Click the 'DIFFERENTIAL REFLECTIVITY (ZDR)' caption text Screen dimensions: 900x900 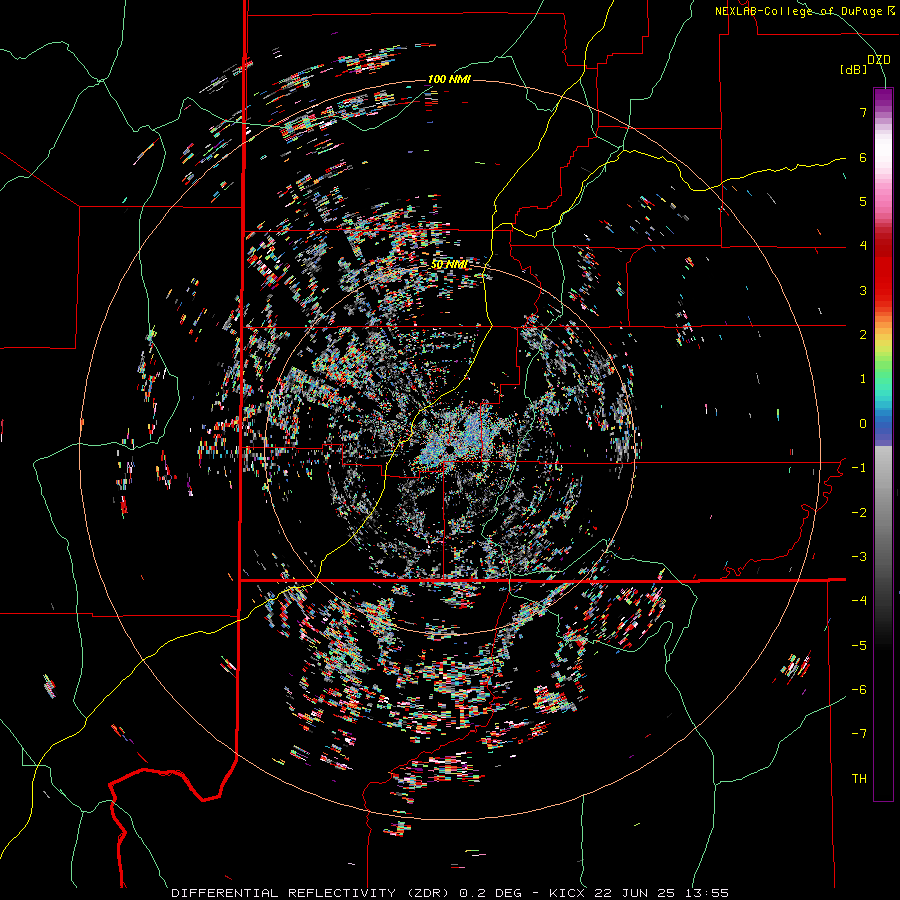pyautogui.click(x=313, y=893)
